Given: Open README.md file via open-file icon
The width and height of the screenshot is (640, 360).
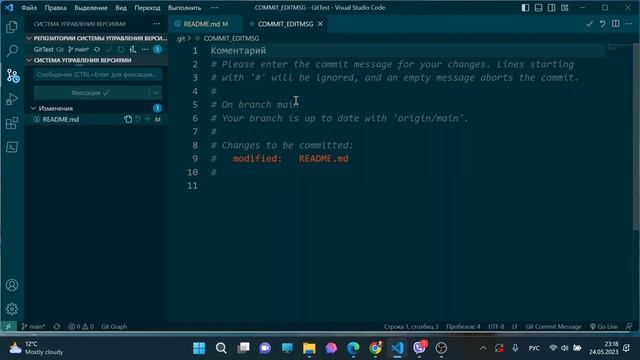Looking at the screenshot, I should (x=128, y=119).
